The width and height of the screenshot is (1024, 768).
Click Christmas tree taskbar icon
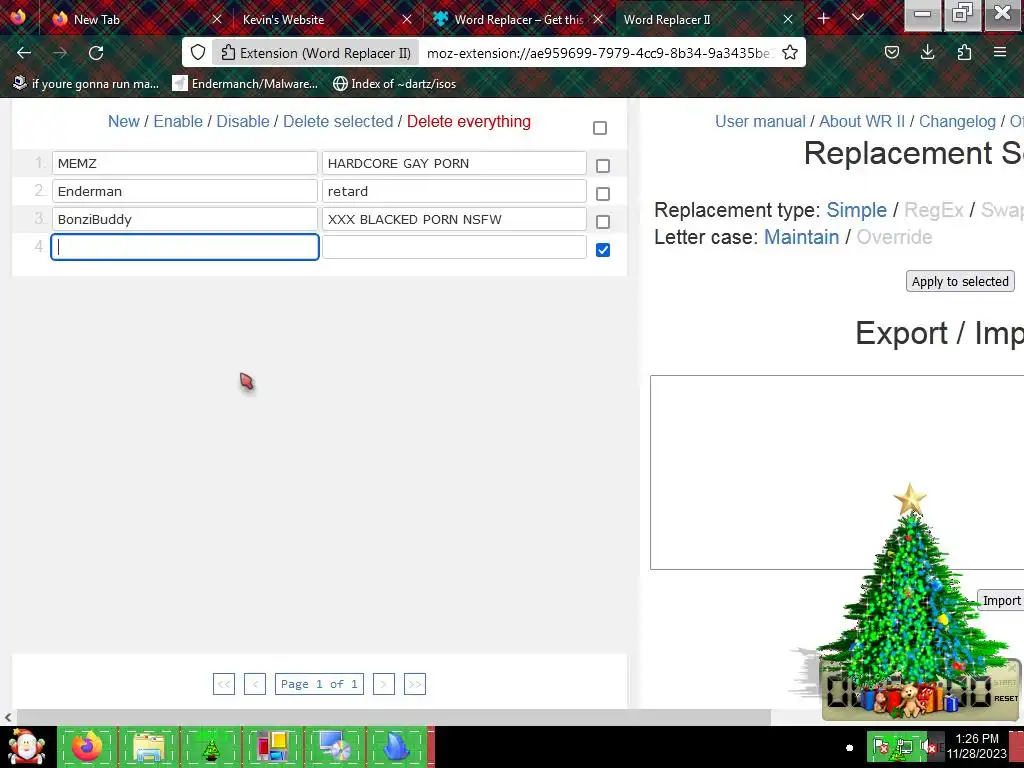click(210, 747)
